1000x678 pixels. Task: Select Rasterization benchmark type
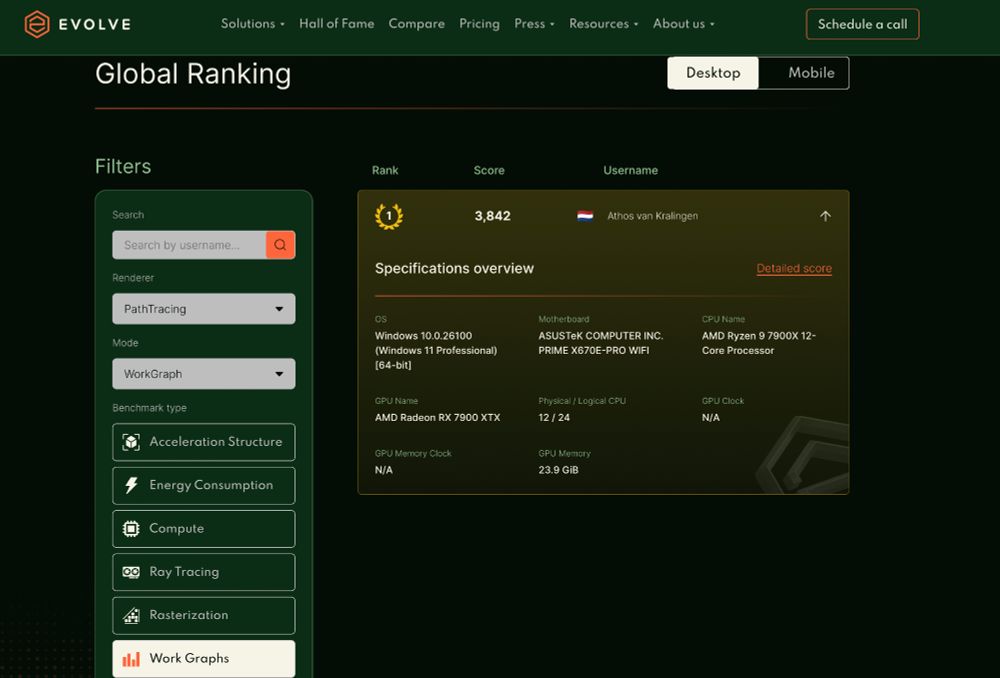tap(204, 615)
